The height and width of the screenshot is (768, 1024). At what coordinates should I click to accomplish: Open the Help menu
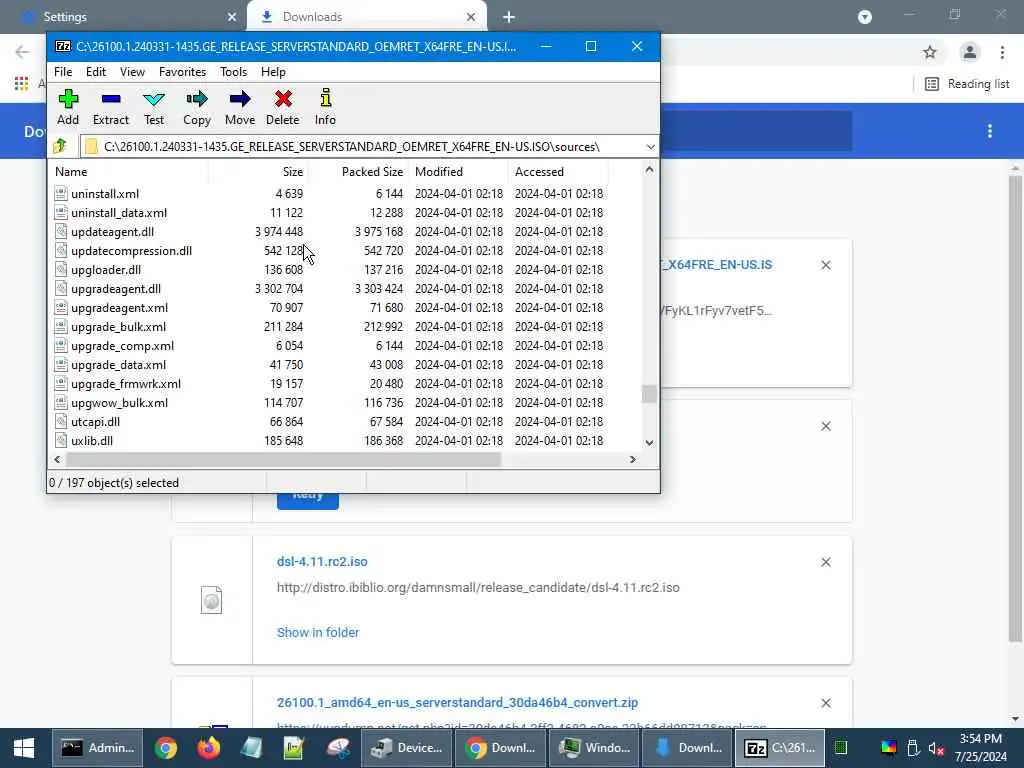273,72
